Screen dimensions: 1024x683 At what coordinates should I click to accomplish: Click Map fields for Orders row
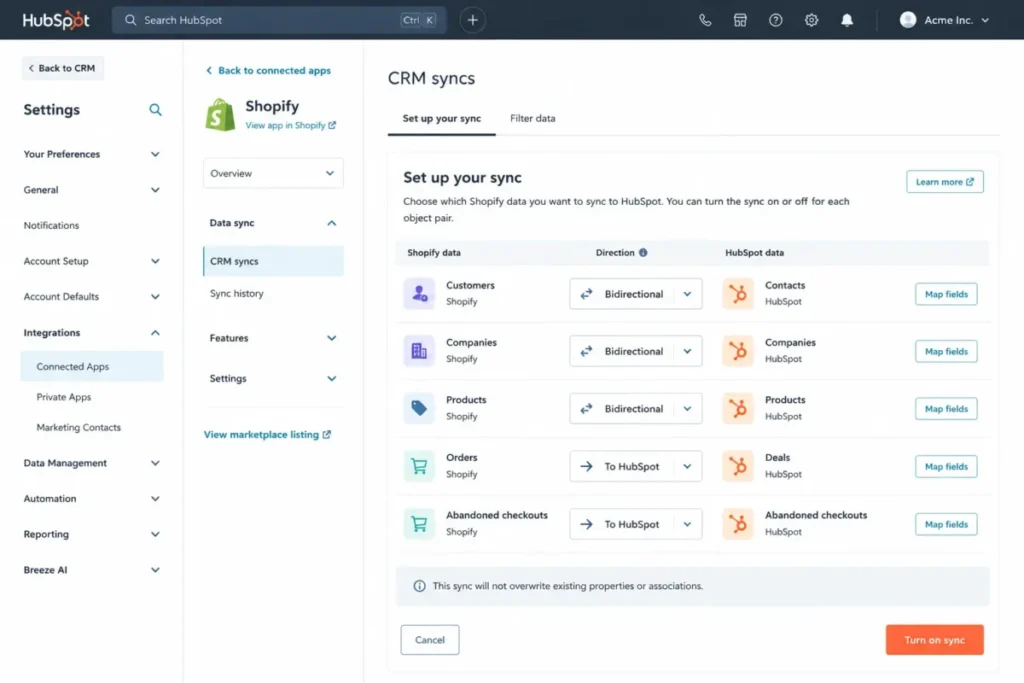pos(946,467)
